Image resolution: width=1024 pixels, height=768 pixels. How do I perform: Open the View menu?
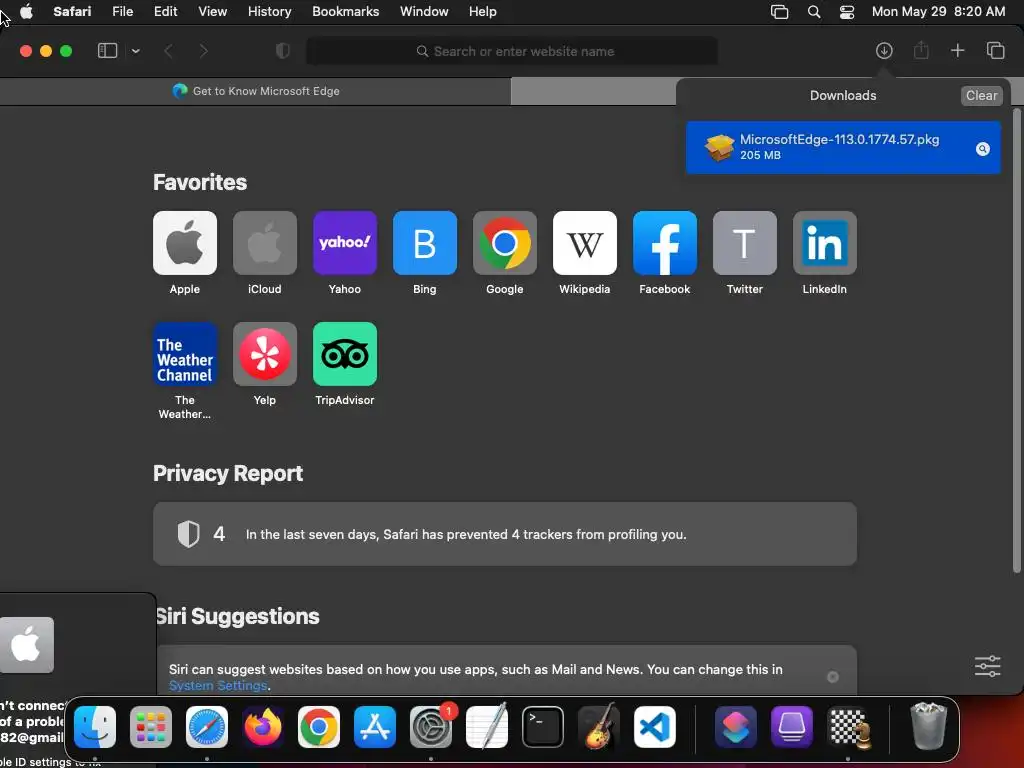pos(212,12)
